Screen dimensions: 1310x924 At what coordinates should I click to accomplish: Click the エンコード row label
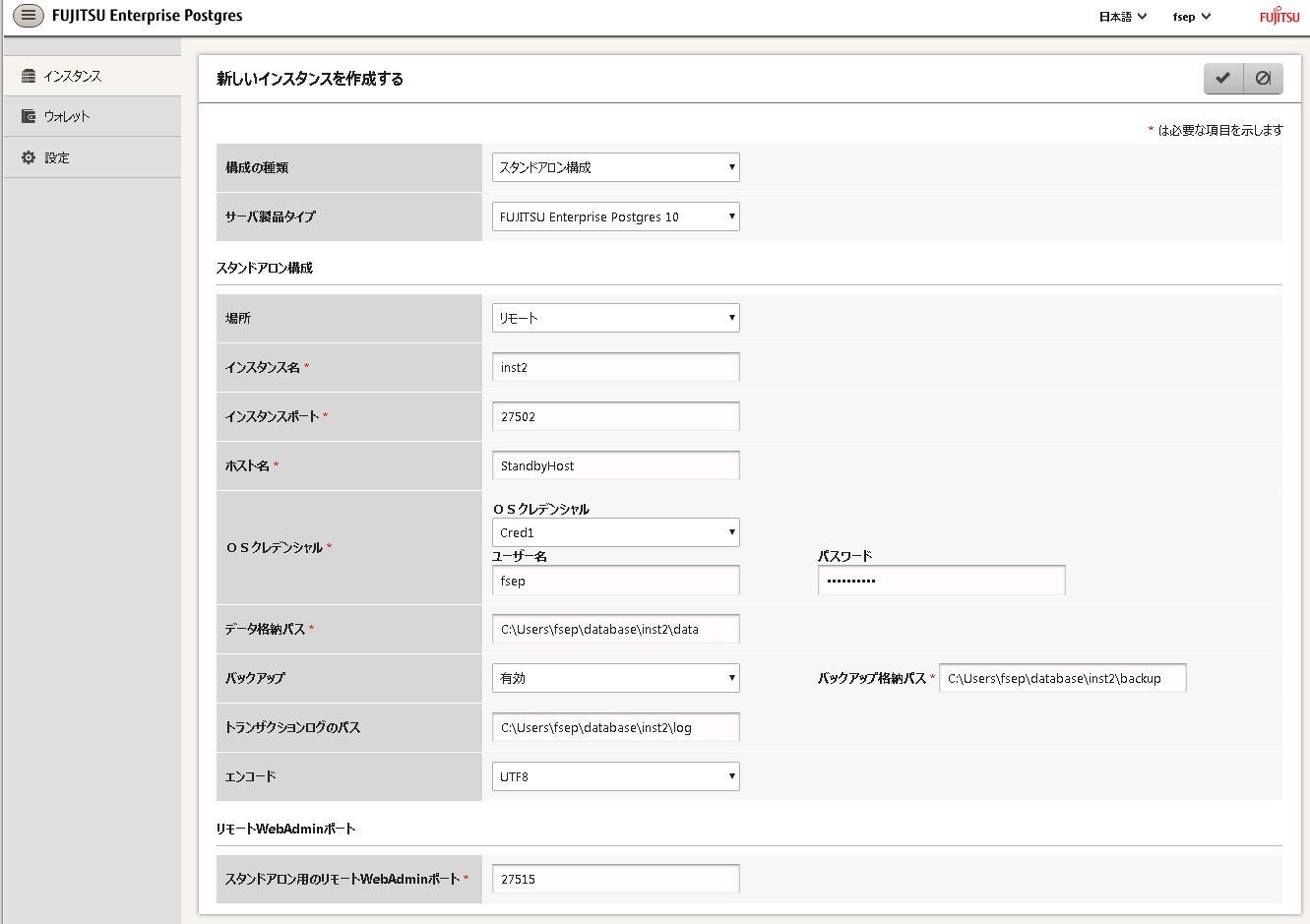coord(251,776)
